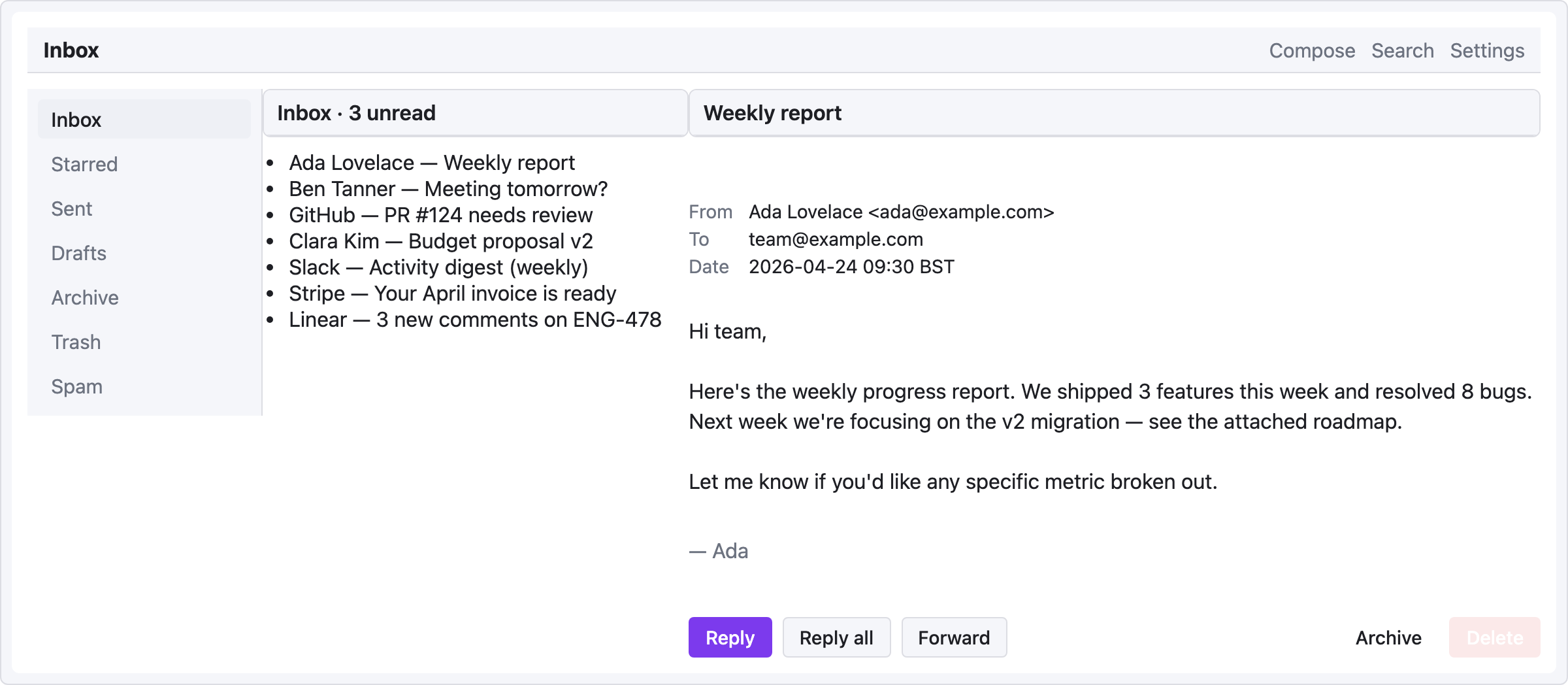
Task: Open the Settings page
Action: (1487, 50)
